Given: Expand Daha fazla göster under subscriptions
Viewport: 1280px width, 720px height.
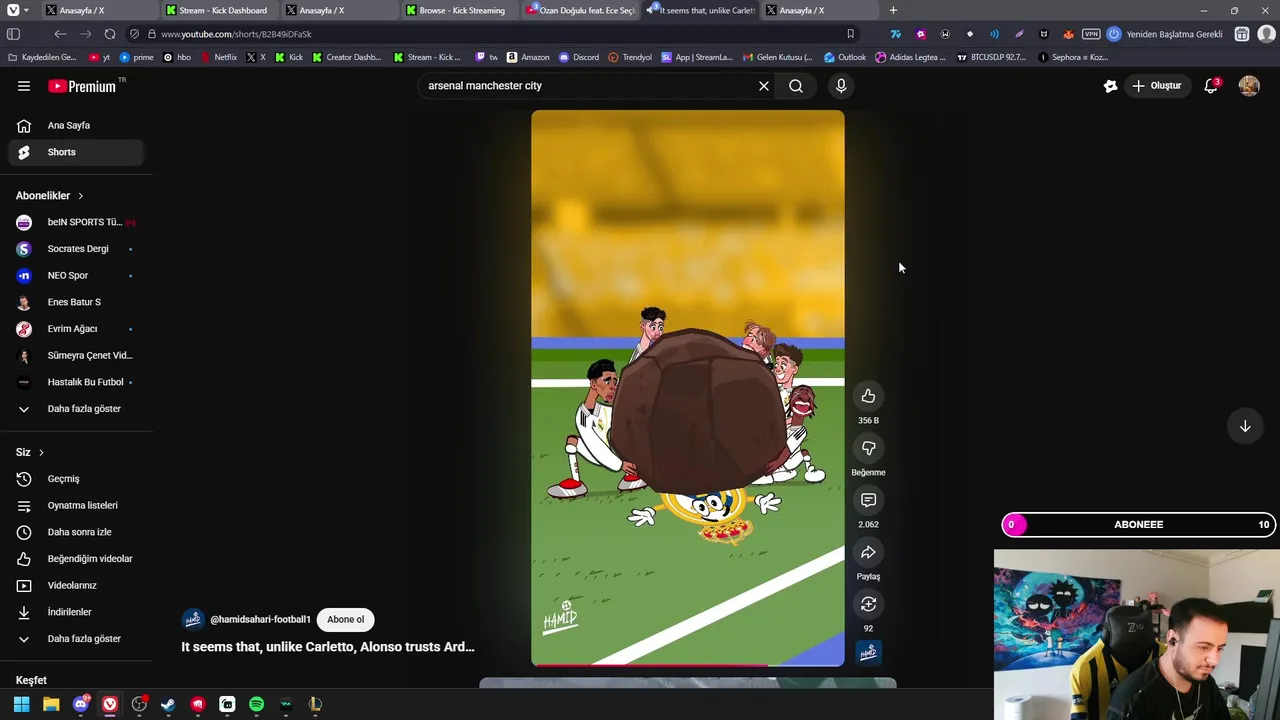Looking at the screenshot, I should [x=76, y=409].
